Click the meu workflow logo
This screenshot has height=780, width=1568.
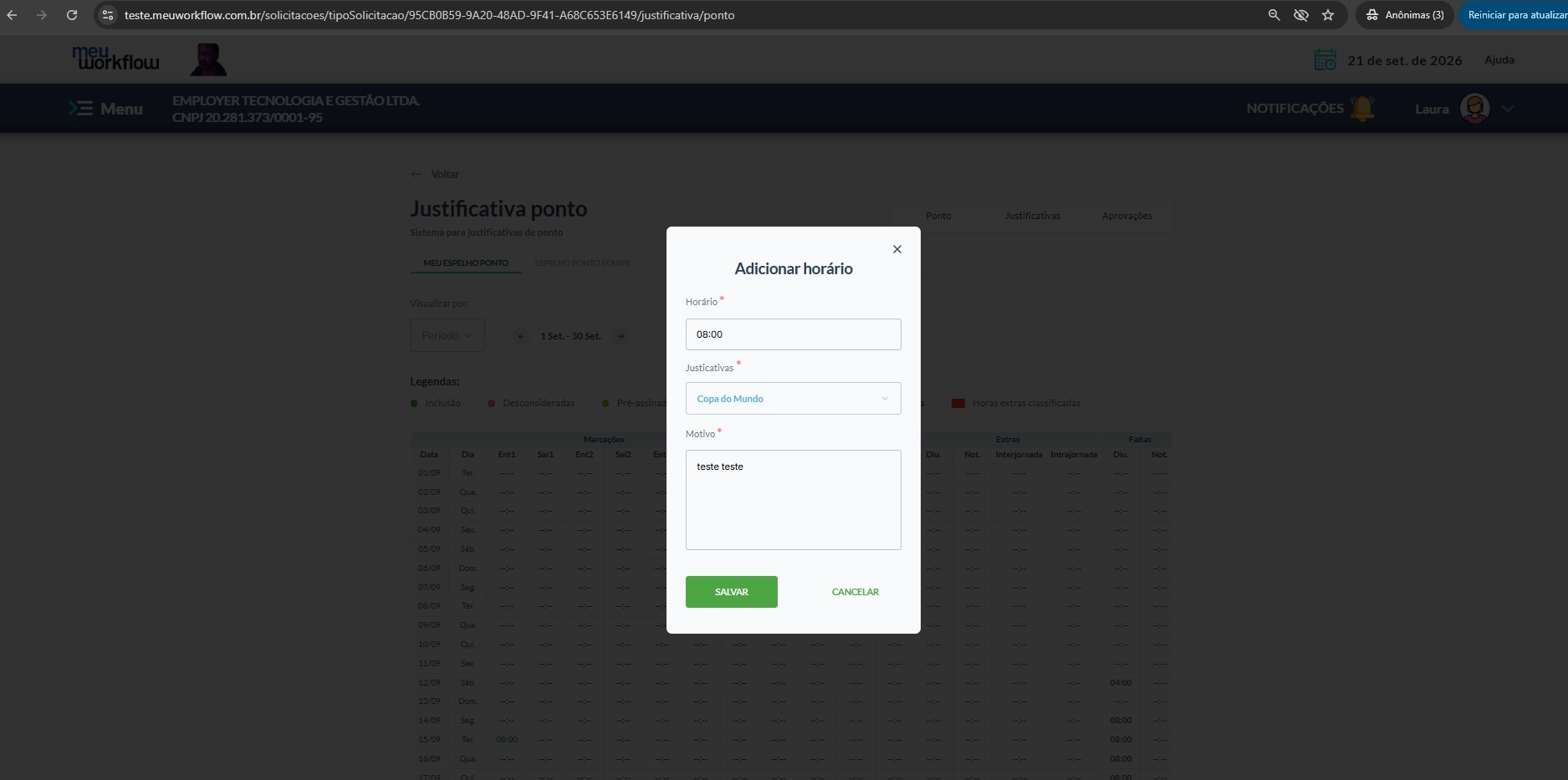point(115,59)
